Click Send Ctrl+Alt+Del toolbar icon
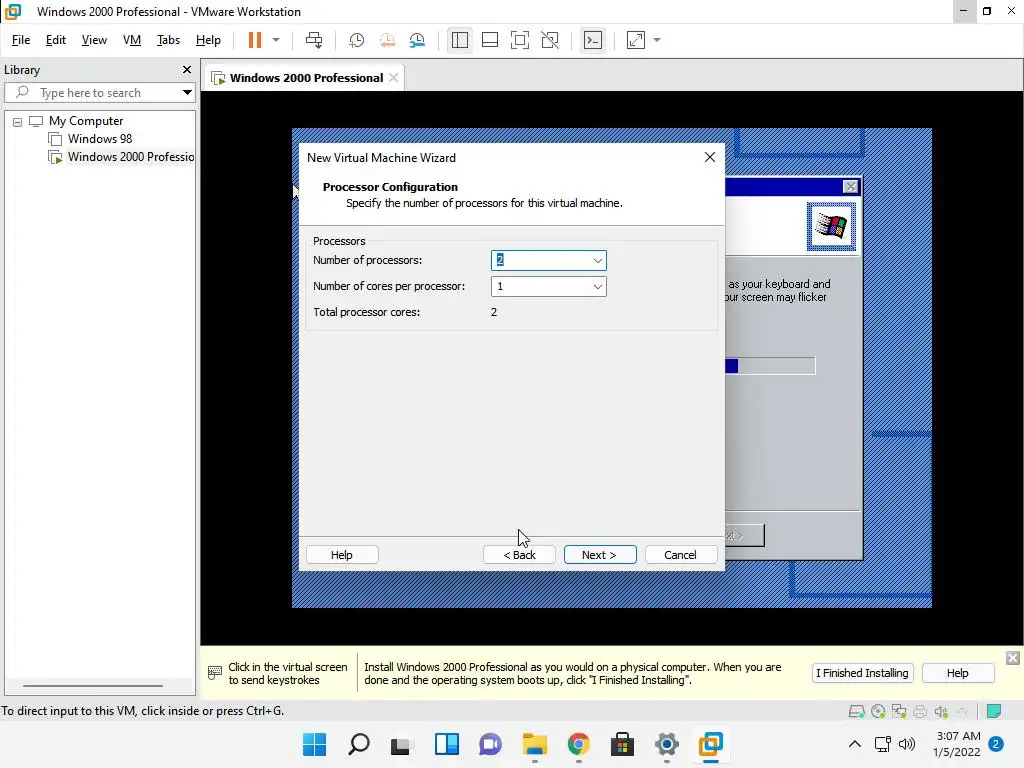Viewport: 1024px width, 768px height. (314, 40)
